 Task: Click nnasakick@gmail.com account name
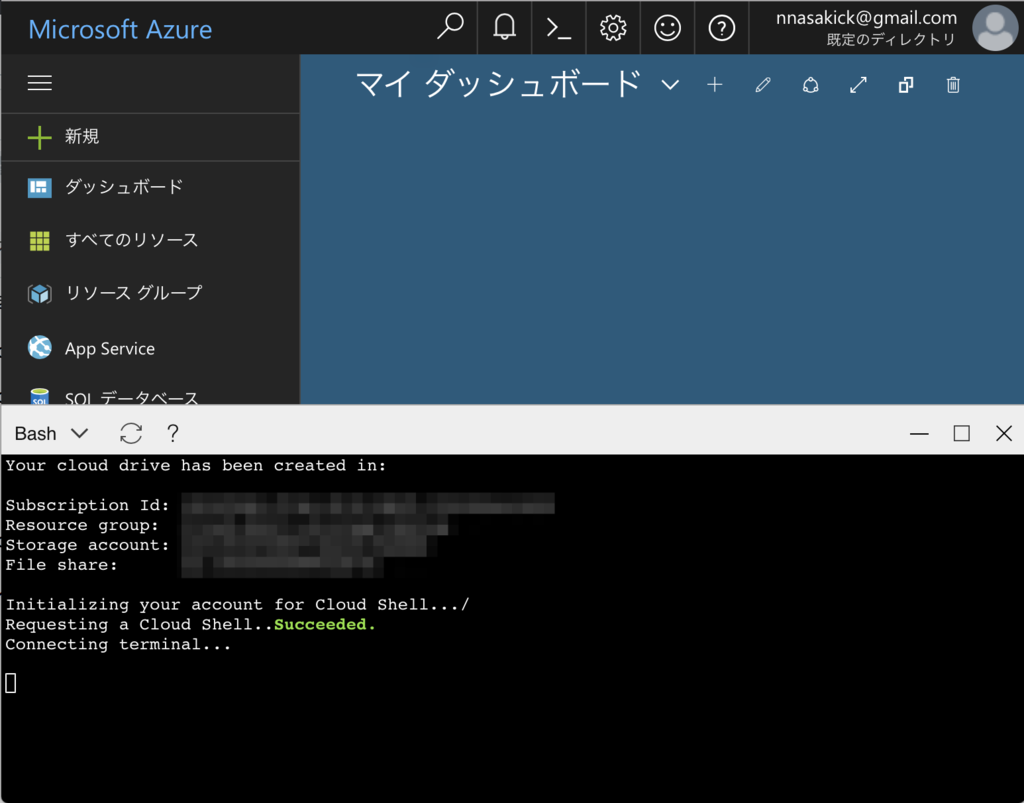866,18
